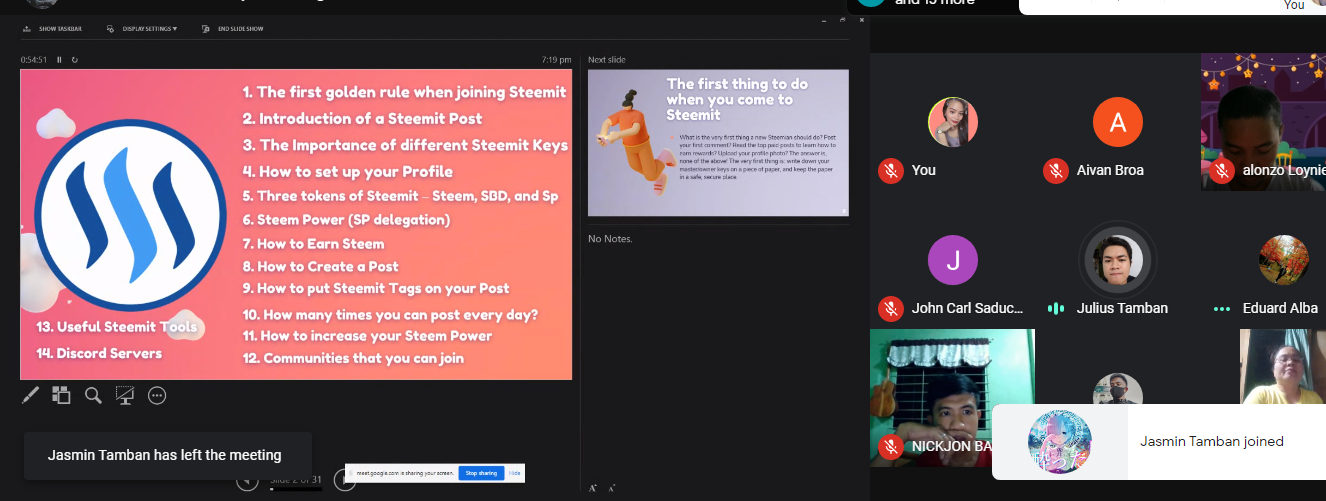The width and height of the screenshot is (1326, 501).
Task: Select Aivan Broa's orange avatar
Action: (x=1118, y=123)
